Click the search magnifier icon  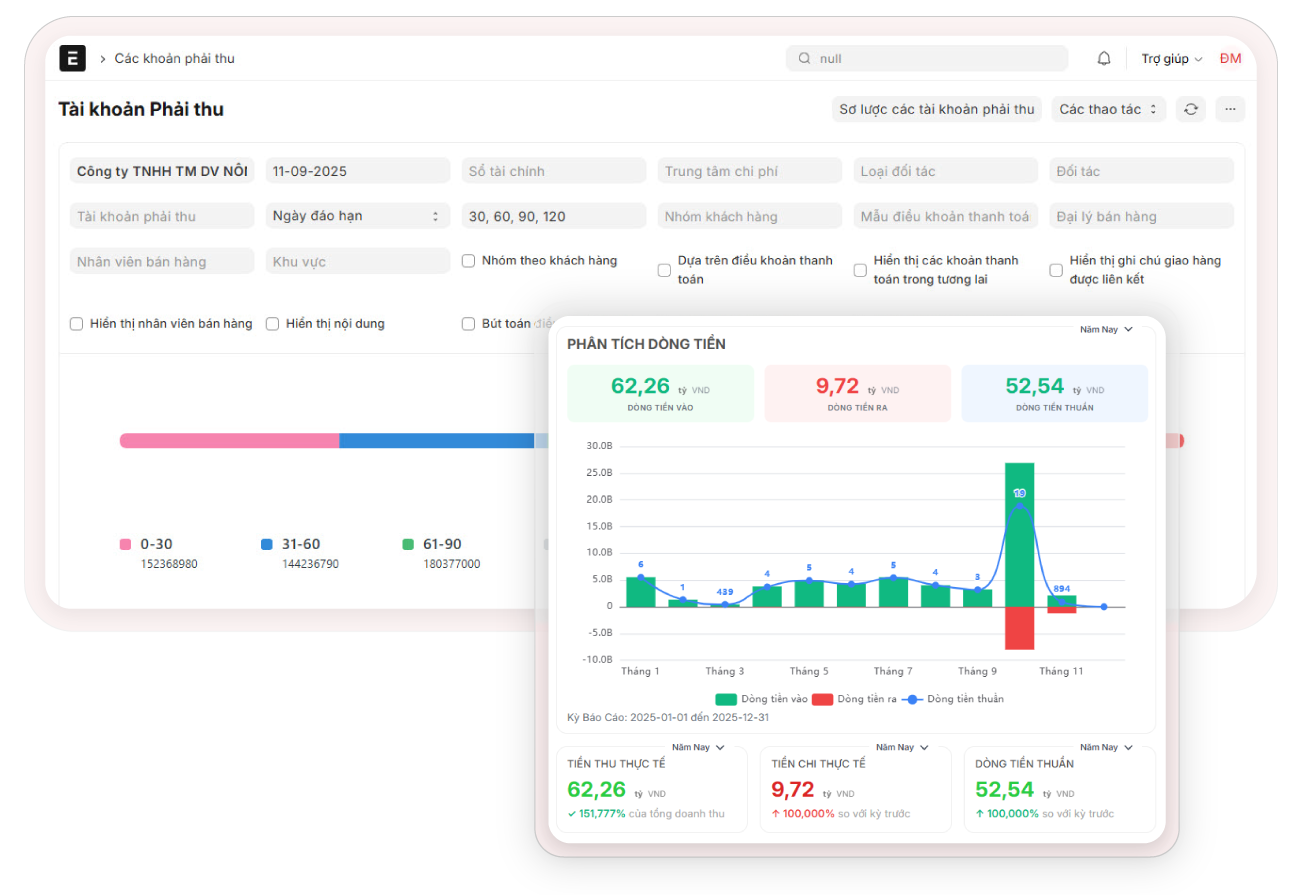pos(804,59)
